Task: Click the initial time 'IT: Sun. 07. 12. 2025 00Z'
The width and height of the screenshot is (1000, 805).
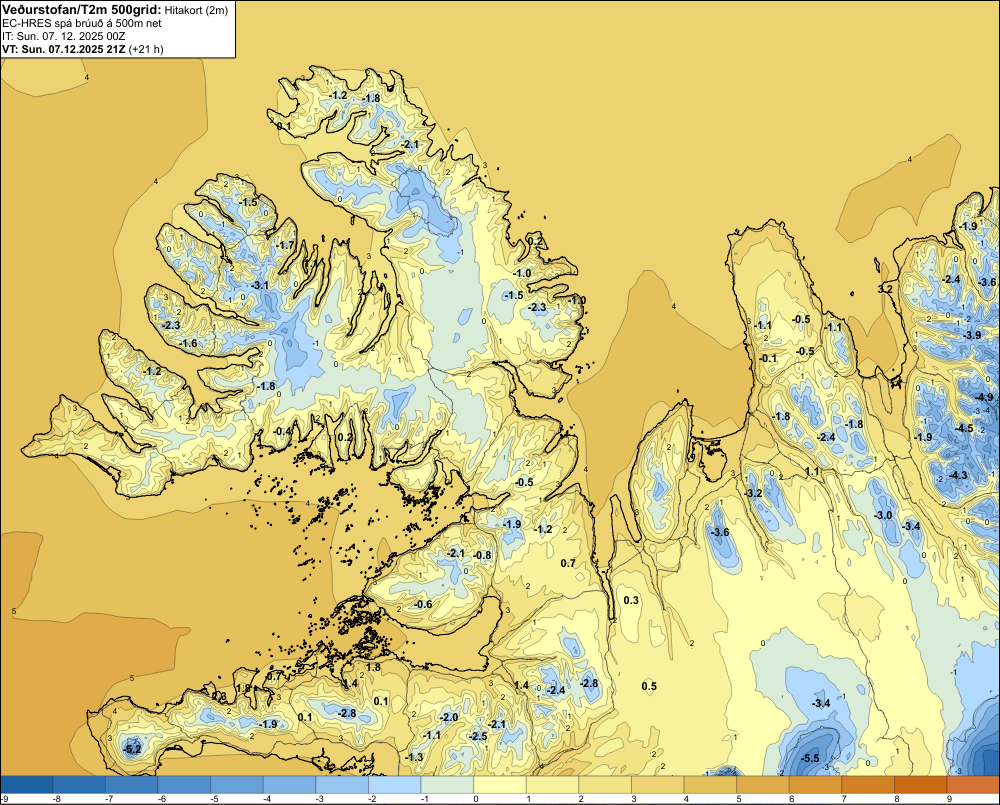Action: click(64, 36)
